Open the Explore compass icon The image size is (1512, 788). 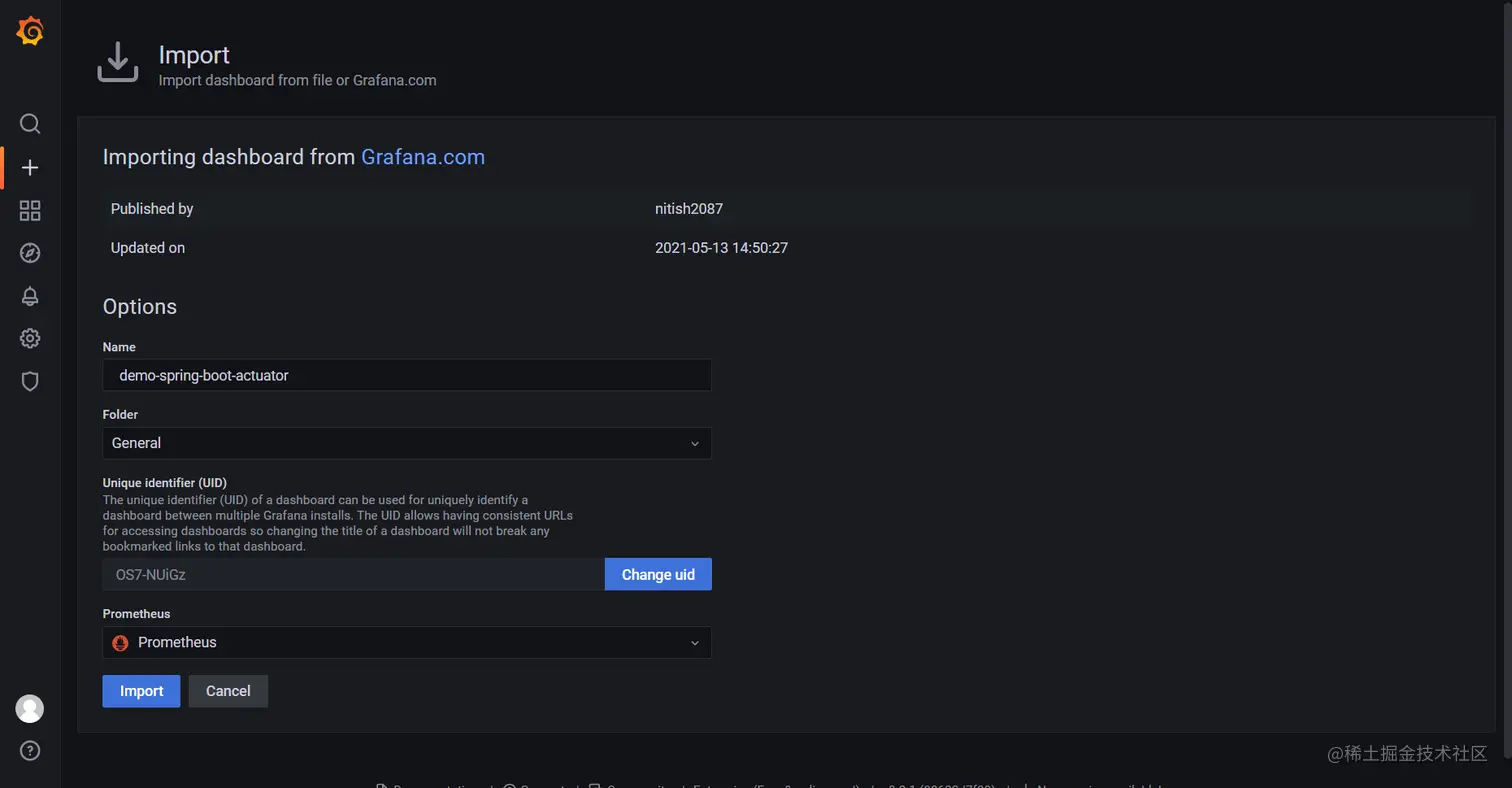tap(30, 253)
